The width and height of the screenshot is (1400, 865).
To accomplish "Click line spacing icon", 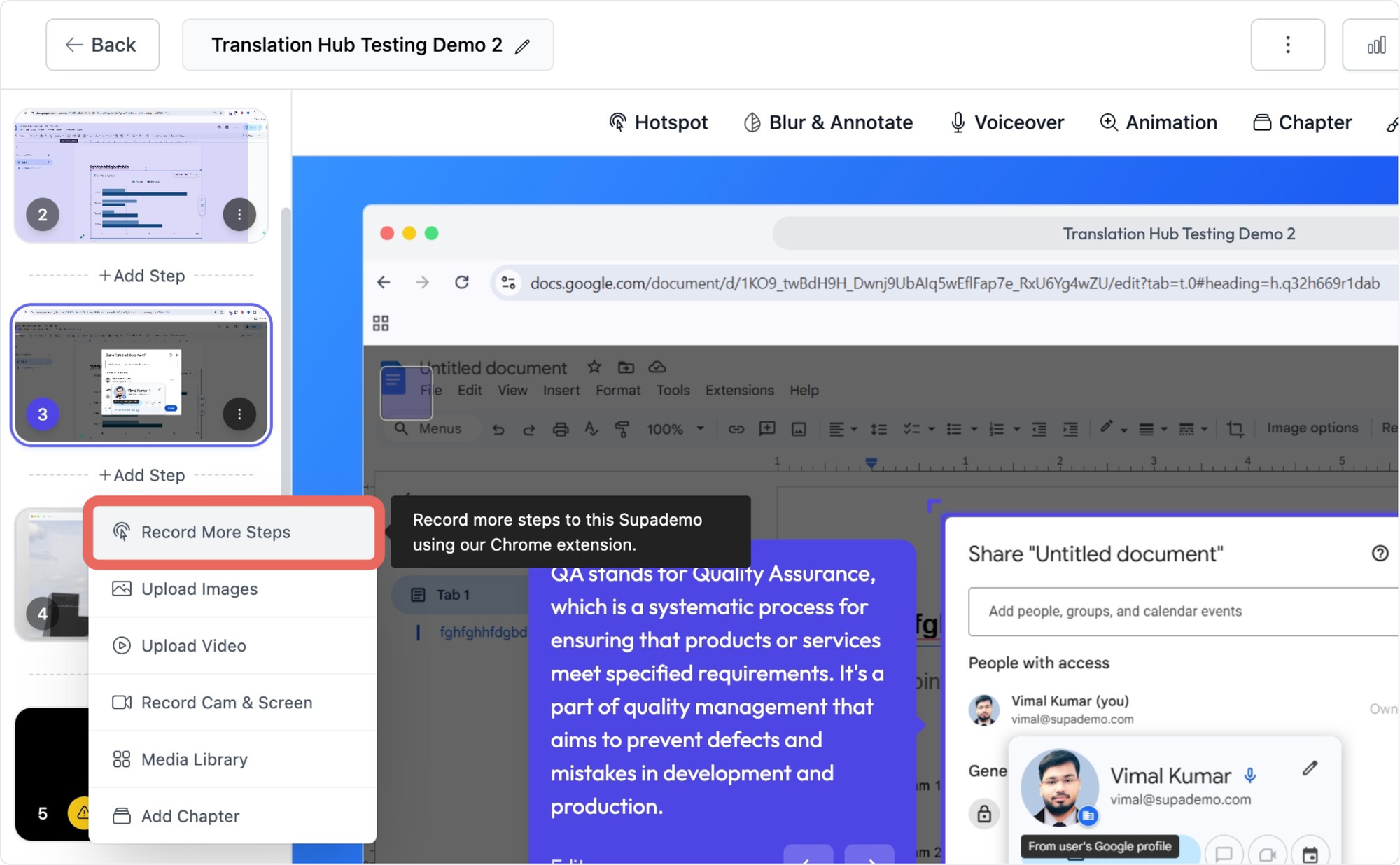I will pos(878,429).
